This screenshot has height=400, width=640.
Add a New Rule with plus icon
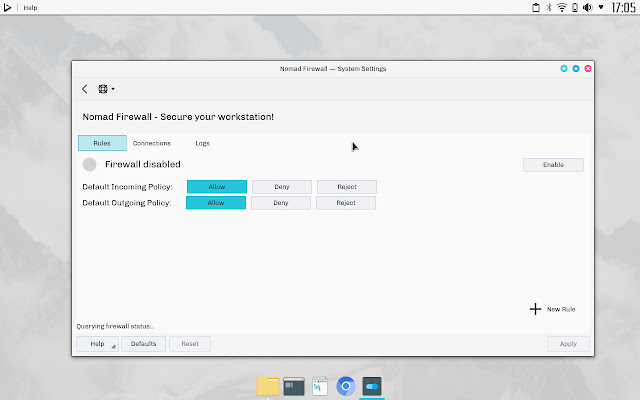552,309
